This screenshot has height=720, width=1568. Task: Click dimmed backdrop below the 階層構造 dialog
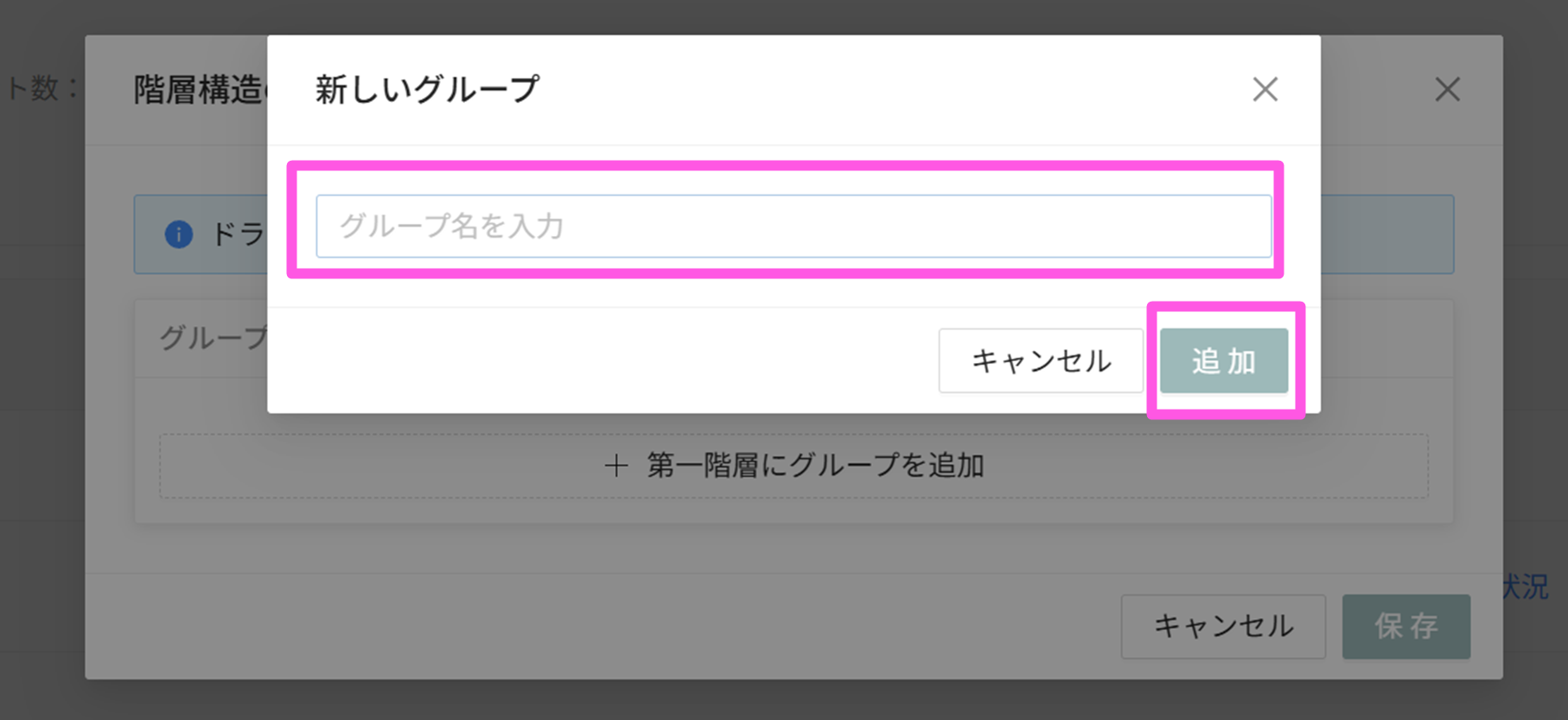[778, 700]
